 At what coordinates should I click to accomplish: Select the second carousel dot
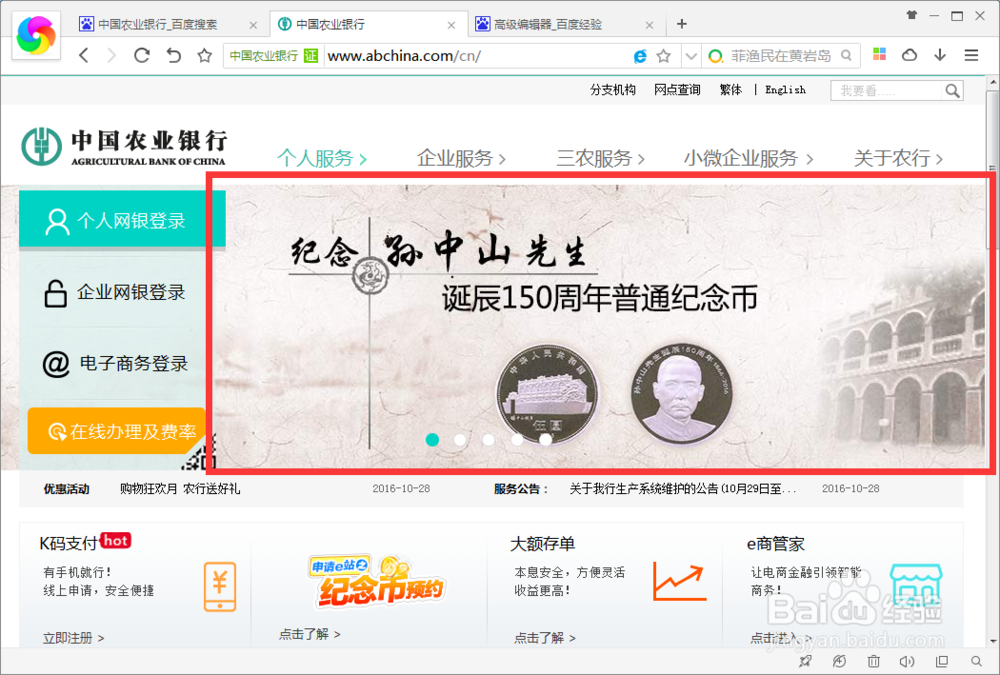(x=460, y=439)
